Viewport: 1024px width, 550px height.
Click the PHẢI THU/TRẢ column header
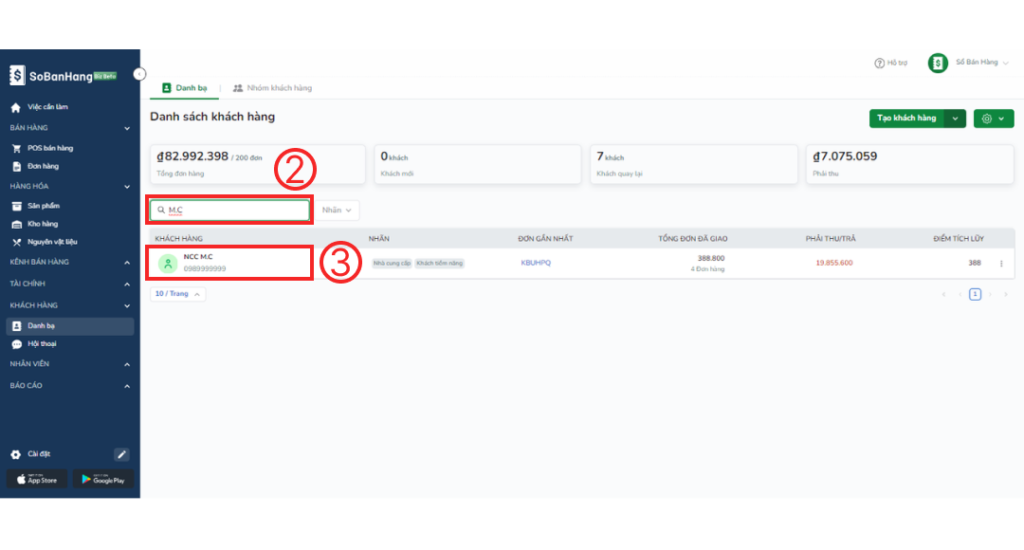coord(830,239)
